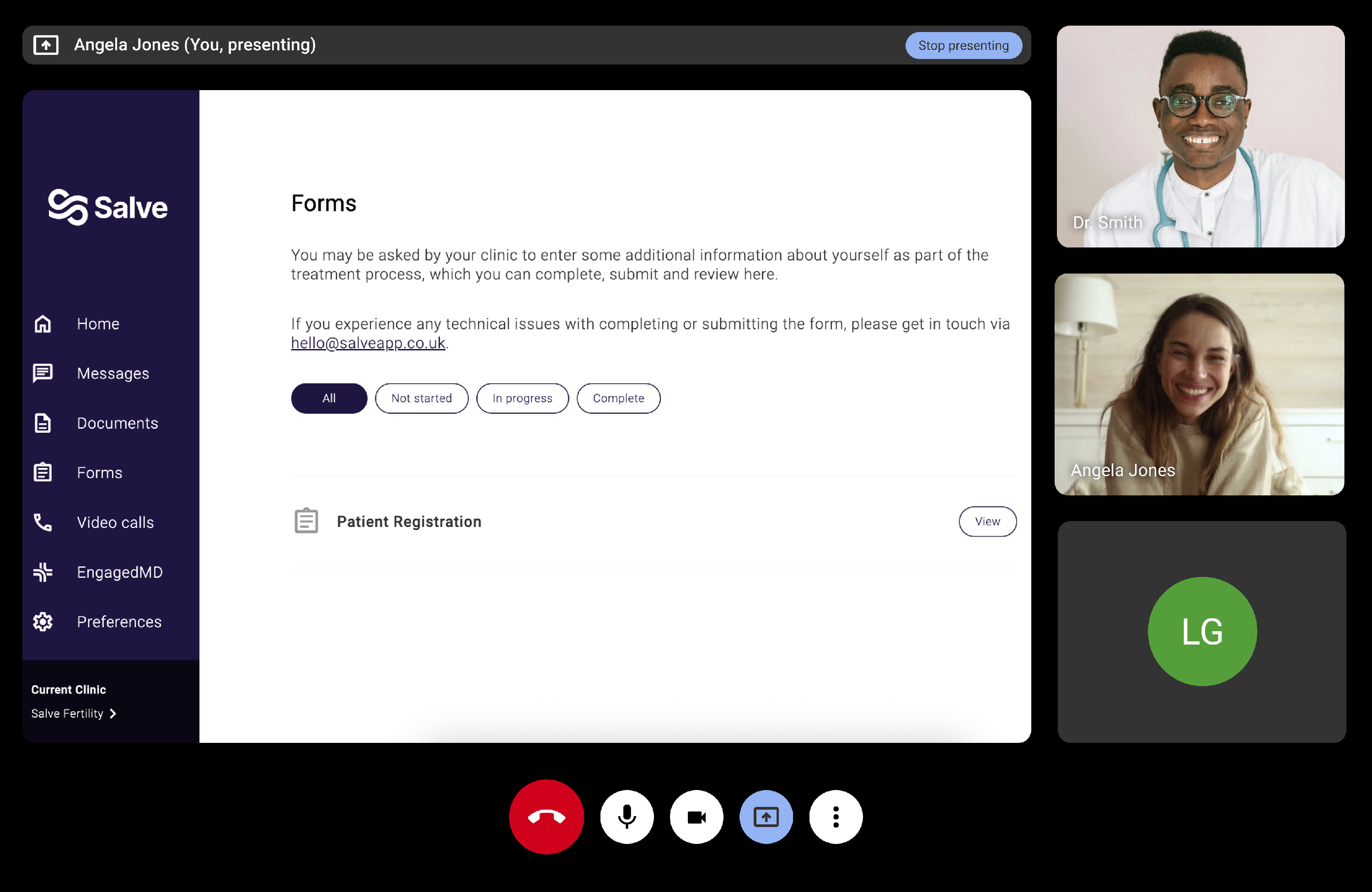Click the Video calls phone icon

pos(43,522)
